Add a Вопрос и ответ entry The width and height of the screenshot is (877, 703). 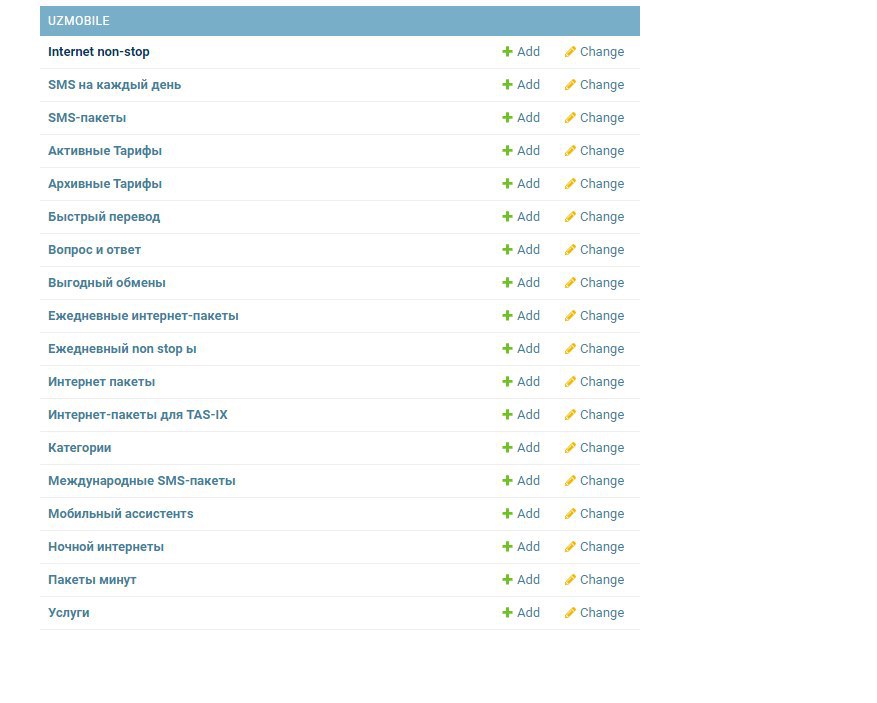pyautogui.click(x=521, y=249)
